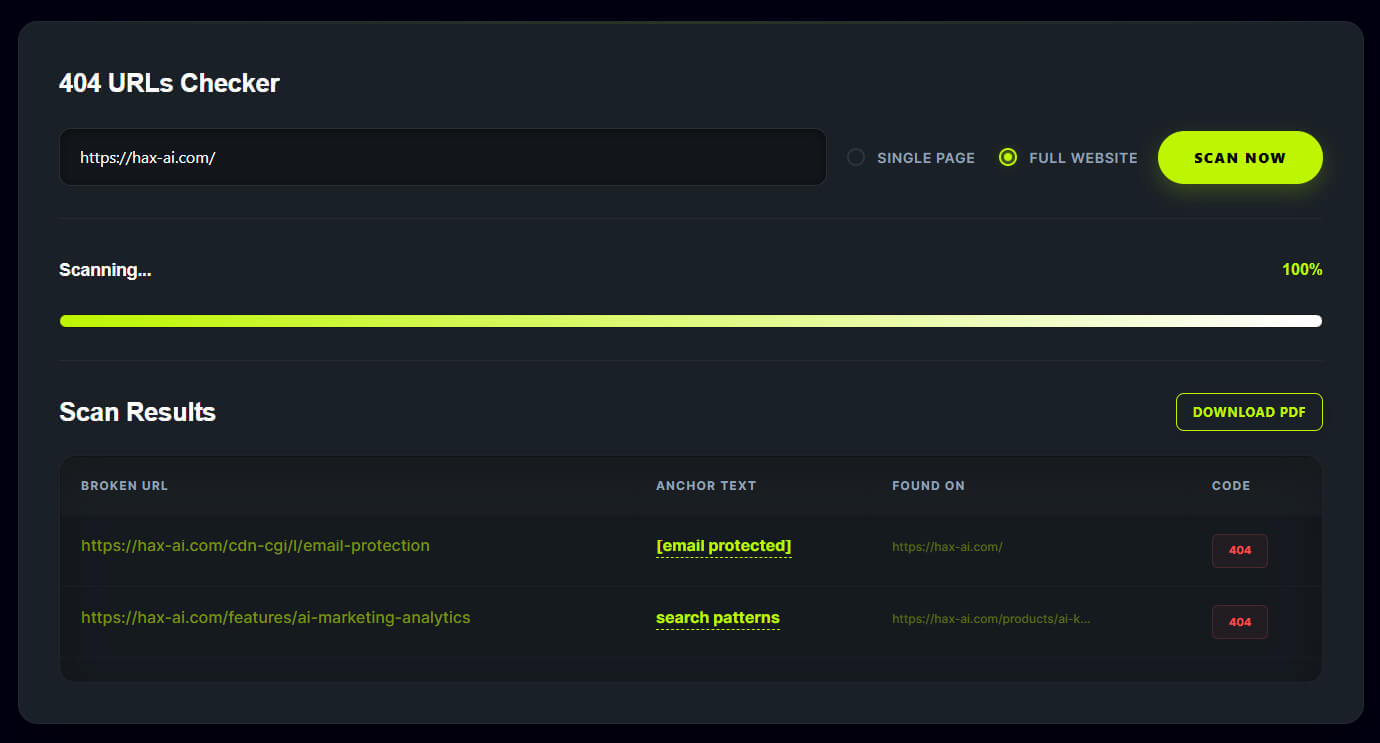1380x743 pixels.
Task: Download the scan results as PDF
Action: click(x=1249, y=412)
